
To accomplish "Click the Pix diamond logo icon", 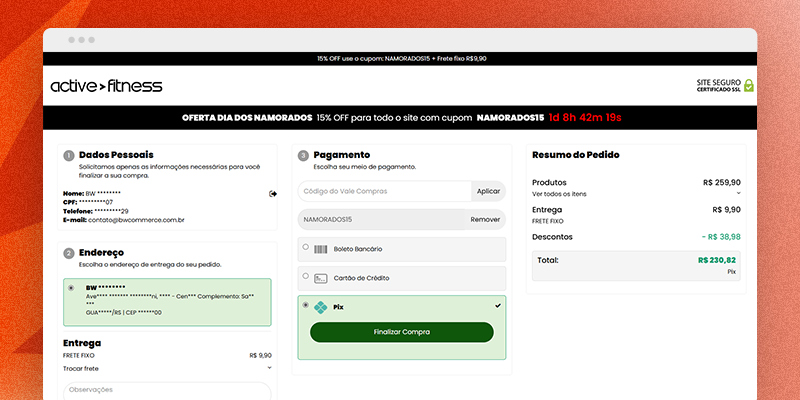I will pos(320,307).
